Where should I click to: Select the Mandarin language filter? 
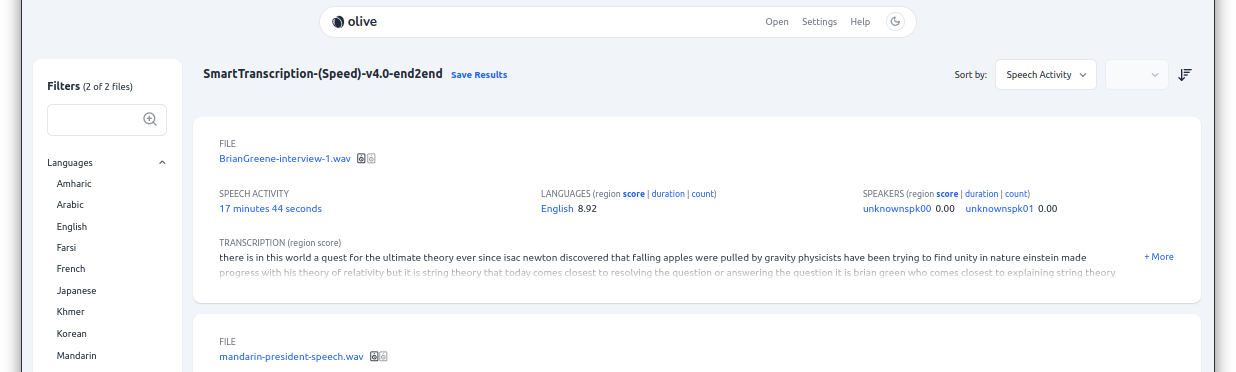77,356
